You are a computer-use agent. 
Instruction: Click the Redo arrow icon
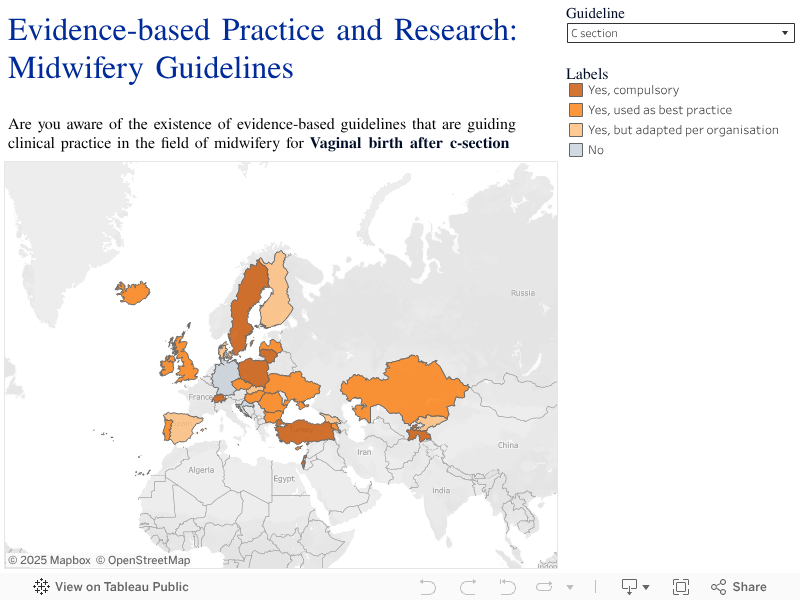click(x=468, y=587)
